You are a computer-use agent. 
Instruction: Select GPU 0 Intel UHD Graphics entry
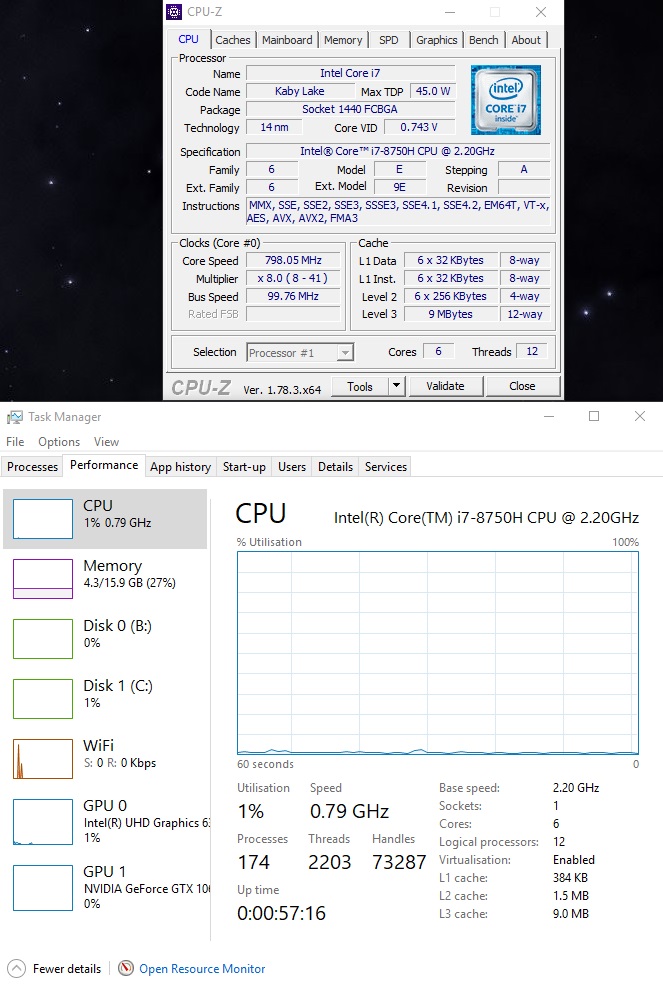[x=105, y=821]
